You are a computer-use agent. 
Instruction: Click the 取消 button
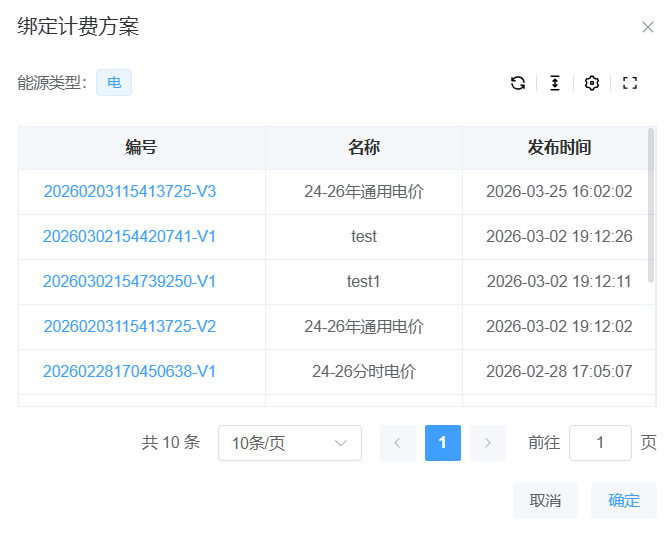click(545, 500)
